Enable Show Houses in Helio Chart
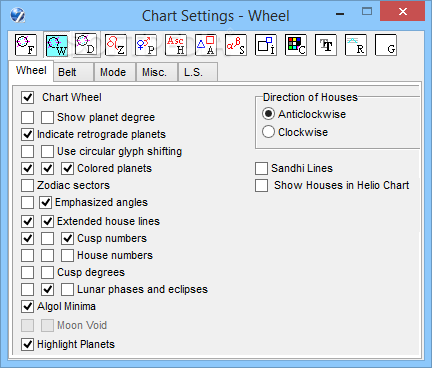The width and height of the screenshot is (432, 368). [261, 185]
